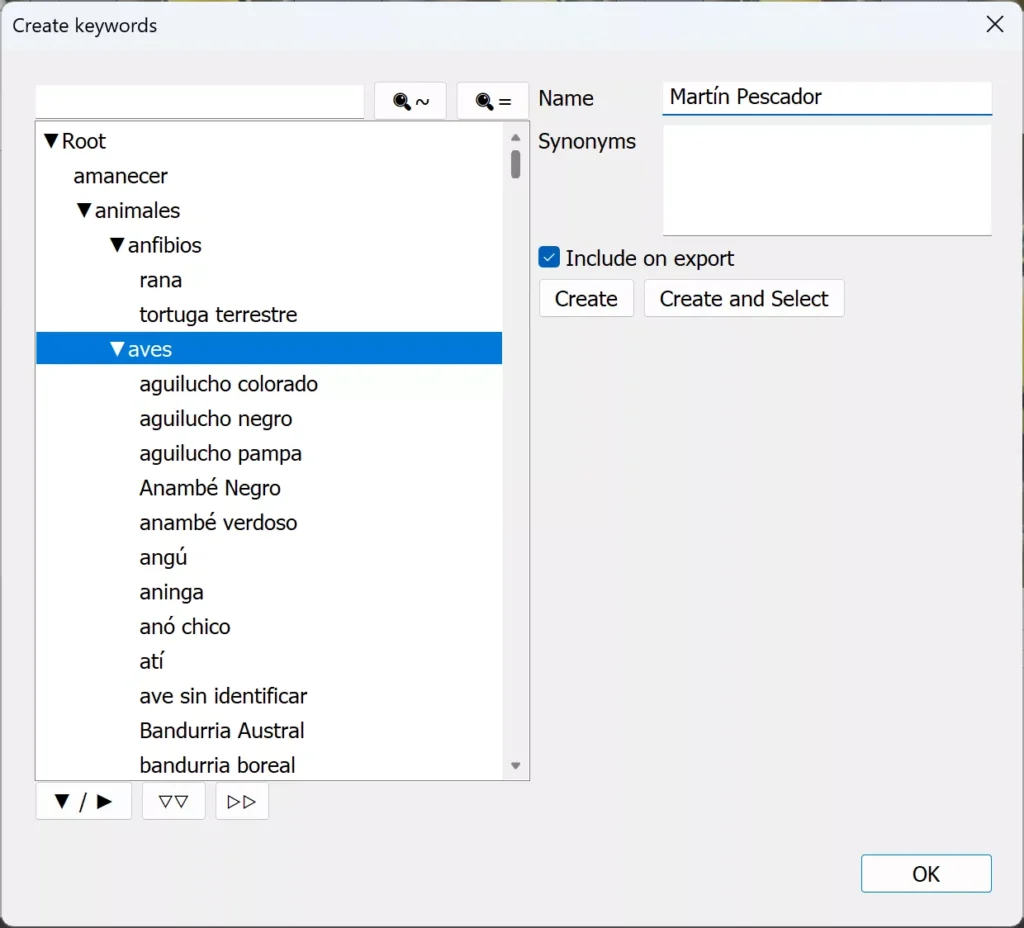Select aguilucho pampa keyword
Image resolution: width=1024 pixels, height=928 pixels.
click(x=220, y=453)
